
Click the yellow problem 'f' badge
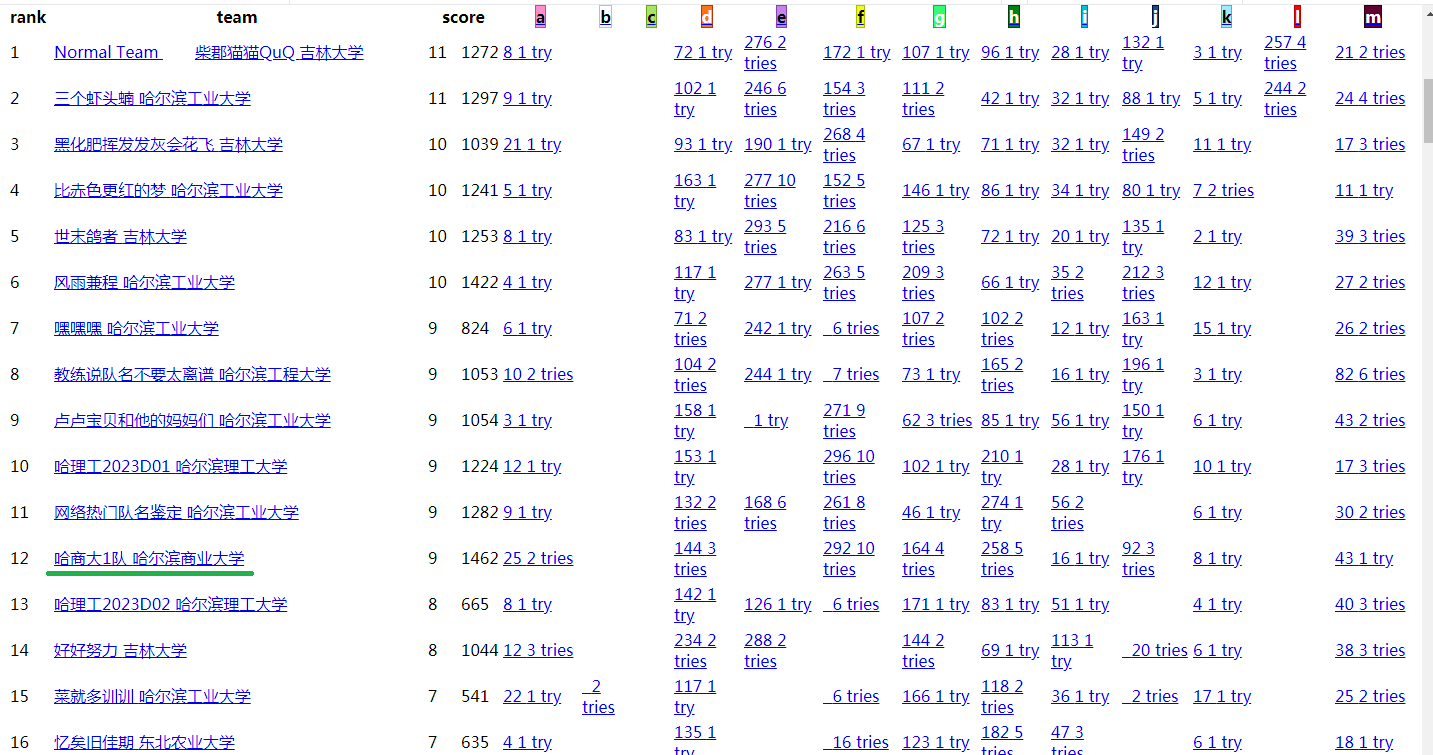click(860, 17)
